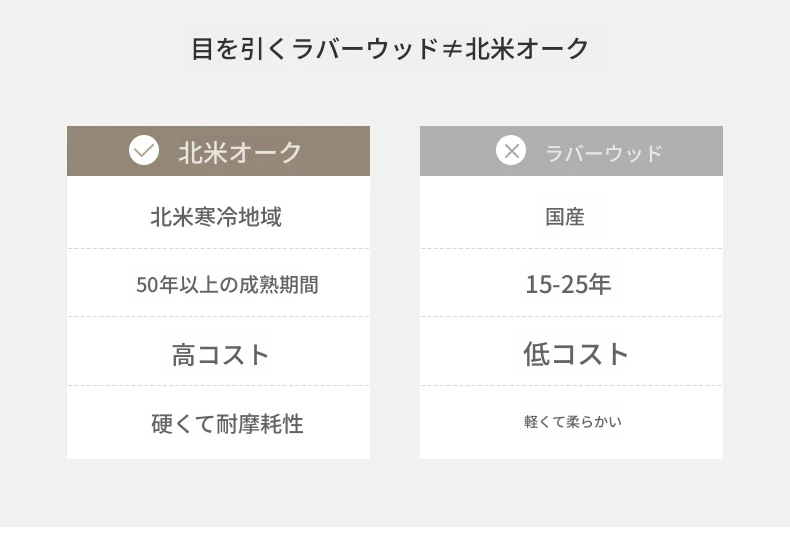Click the dashed divider below 低コスト
Image resolution: width=790 pixels, height=552 pixels.
click(571, 386)
